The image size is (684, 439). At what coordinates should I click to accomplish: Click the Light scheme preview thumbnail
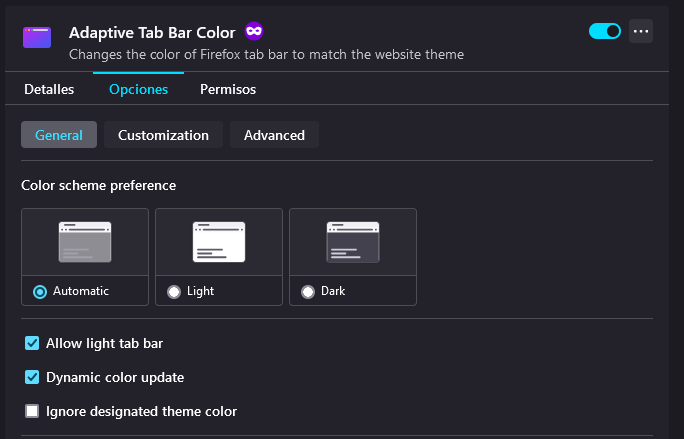[219, 242]
